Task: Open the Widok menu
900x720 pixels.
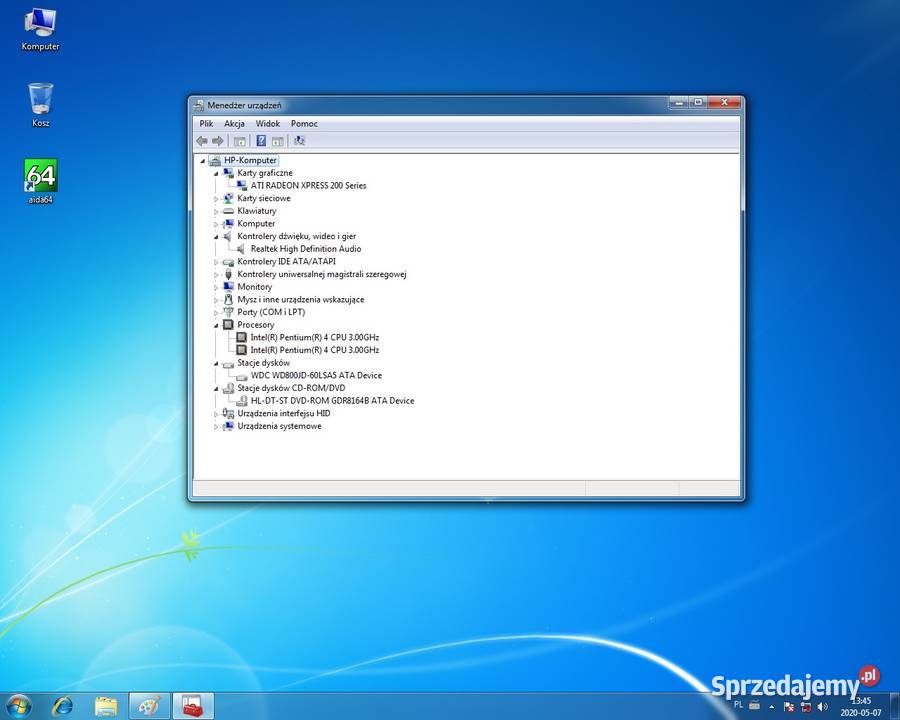Action: [267, 123]
